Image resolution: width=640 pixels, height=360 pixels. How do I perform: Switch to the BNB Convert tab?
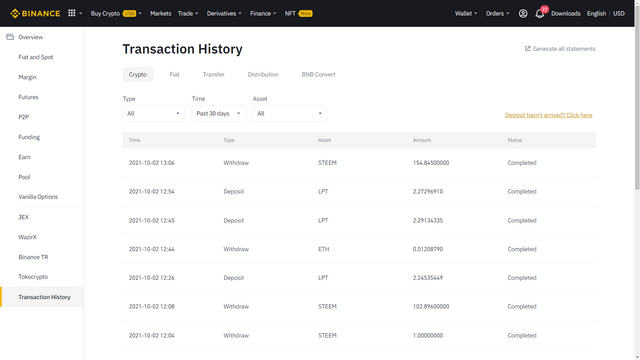tap(318, 74)
